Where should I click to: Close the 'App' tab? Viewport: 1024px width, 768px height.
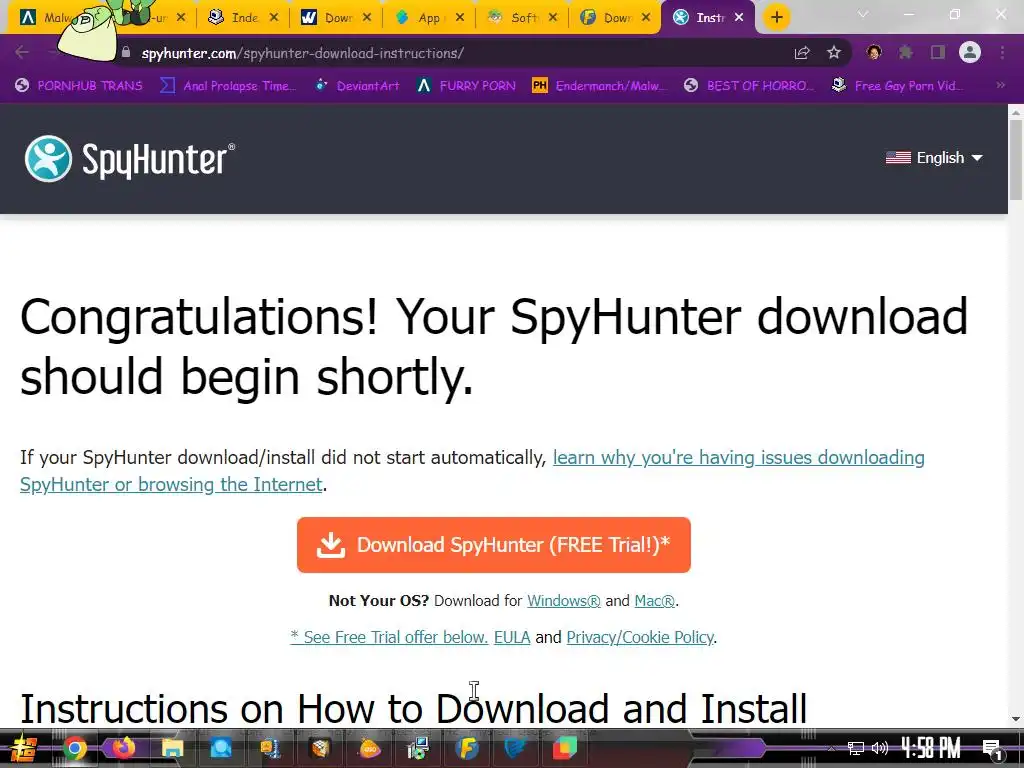pos(460,18)
